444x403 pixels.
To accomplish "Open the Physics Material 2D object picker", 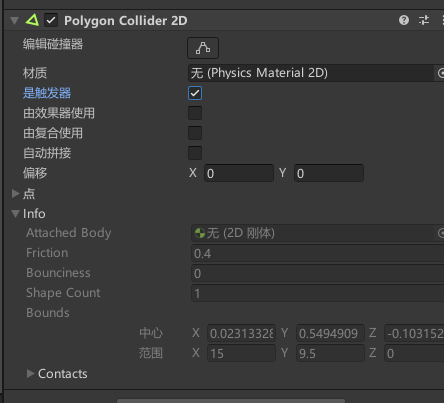I will [x=440, y=73].
